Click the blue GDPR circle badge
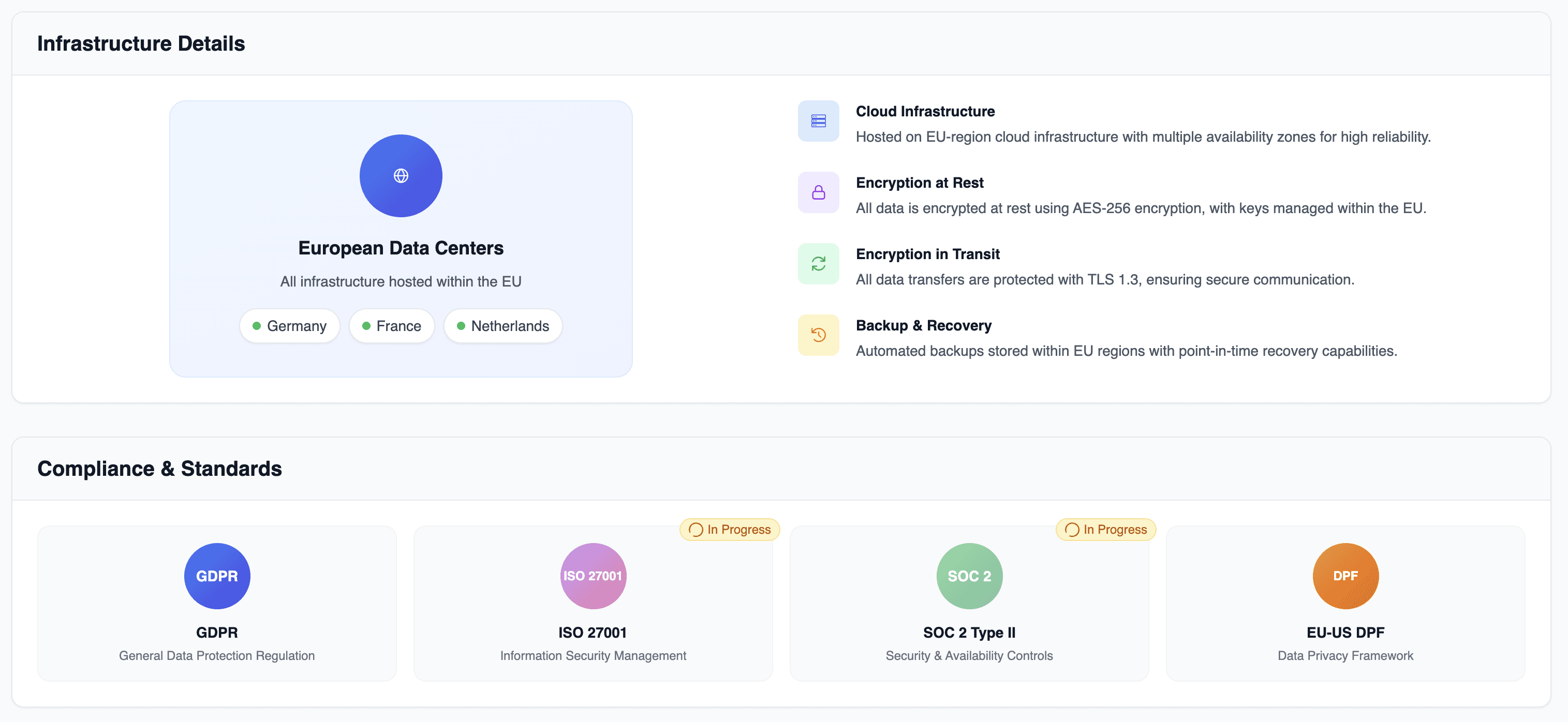Image resolution: width=1568 pixels, height=722 pixels. click(217, 576)
